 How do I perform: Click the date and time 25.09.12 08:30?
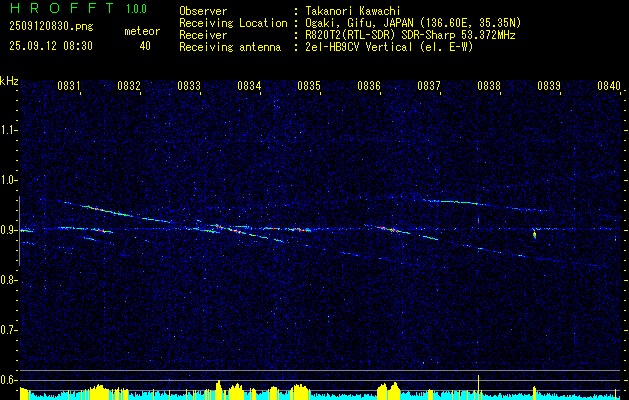point(51,46)
